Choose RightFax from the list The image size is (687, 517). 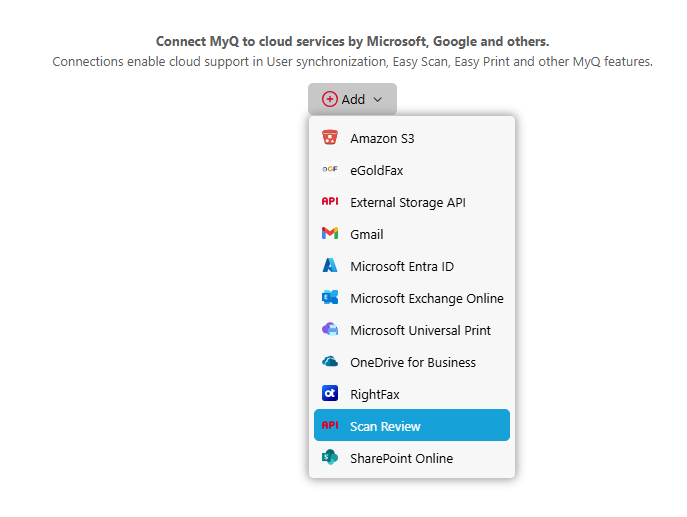pos(412,394)
